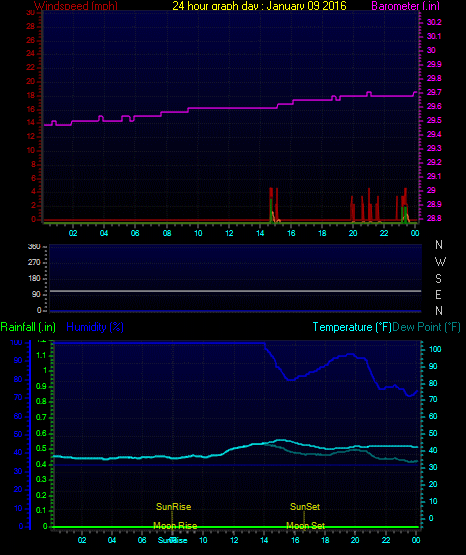
Task: Click the gray wind direction line
Action: [x=236, y=291]
